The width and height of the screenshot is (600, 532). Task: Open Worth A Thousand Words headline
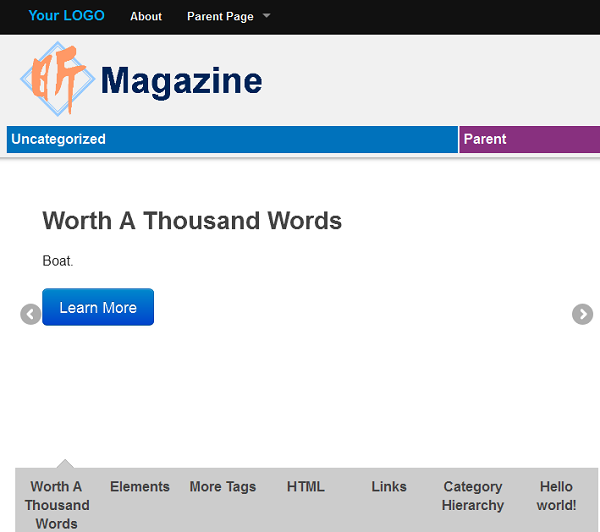[192, 221]
